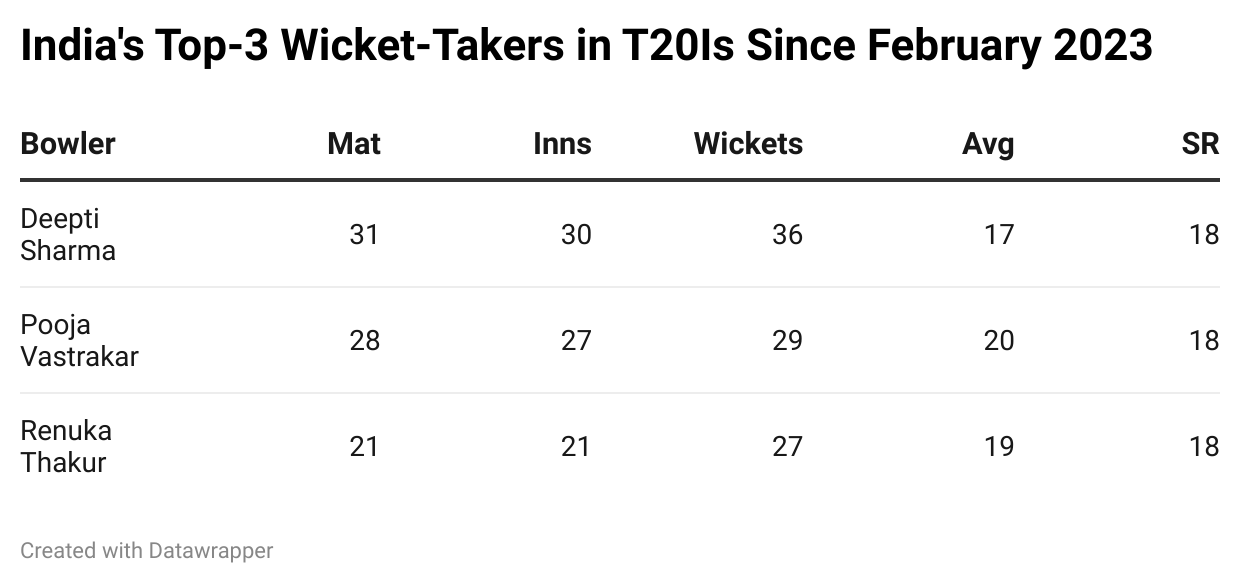Click Deepti Sharma's wickets value 36
The width and height of the screenshot is (1240, 584).
click(x=787, y=234)
